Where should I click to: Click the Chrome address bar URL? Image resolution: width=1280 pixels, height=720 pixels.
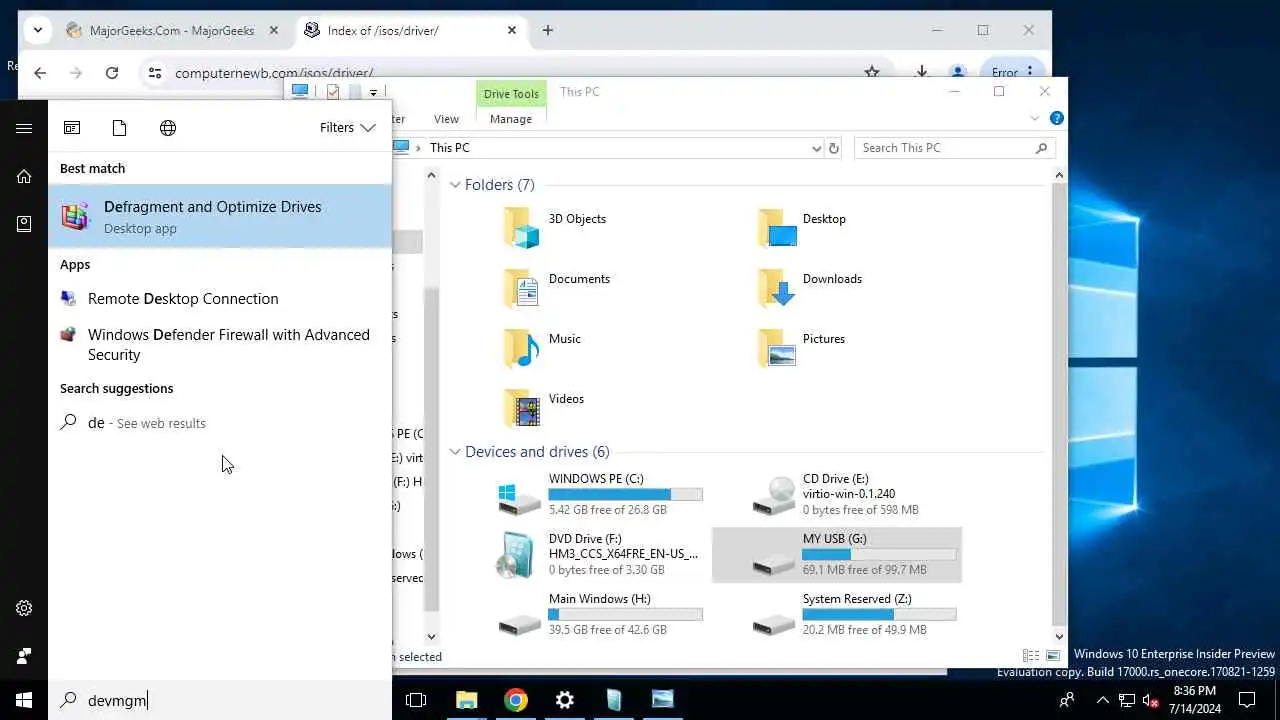(274, 73)
